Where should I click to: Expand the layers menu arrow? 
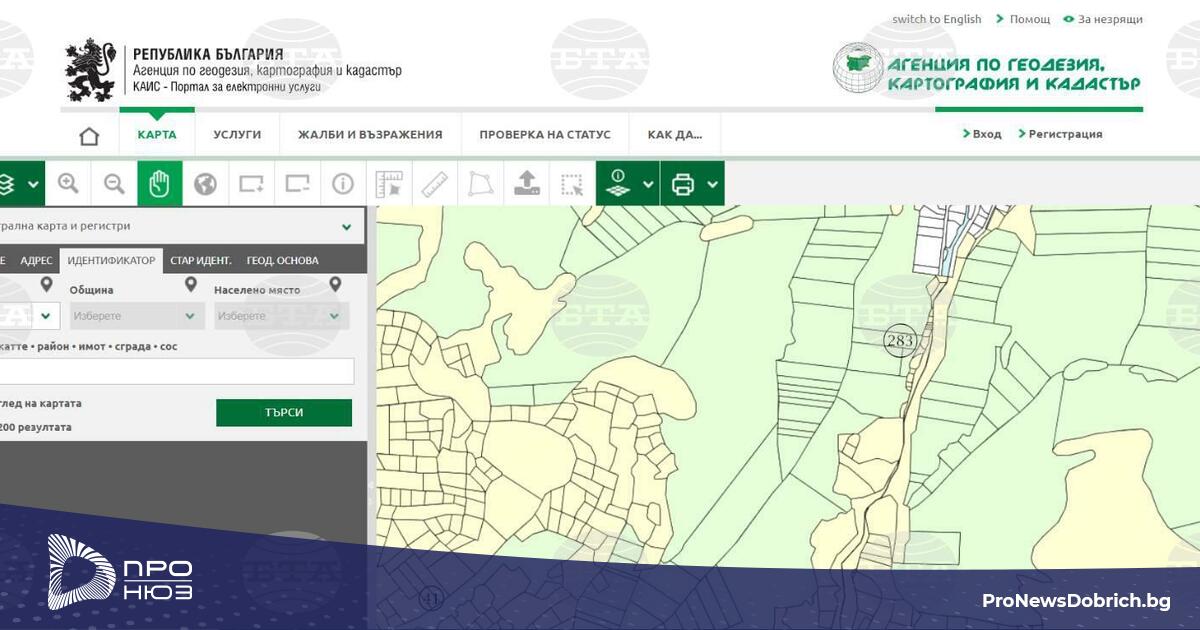34,184
